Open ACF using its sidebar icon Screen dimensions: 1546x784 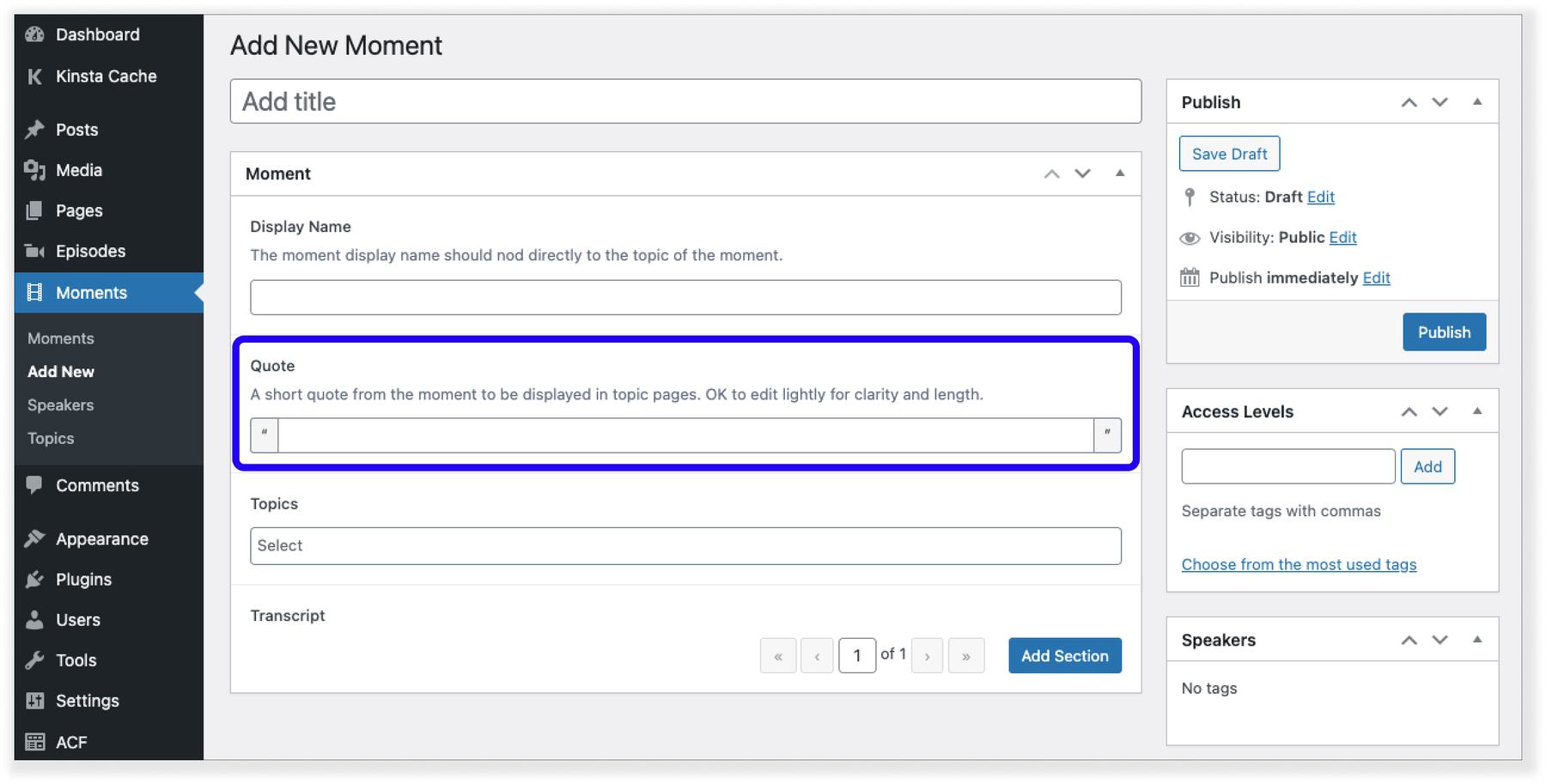tap(34, 742)
